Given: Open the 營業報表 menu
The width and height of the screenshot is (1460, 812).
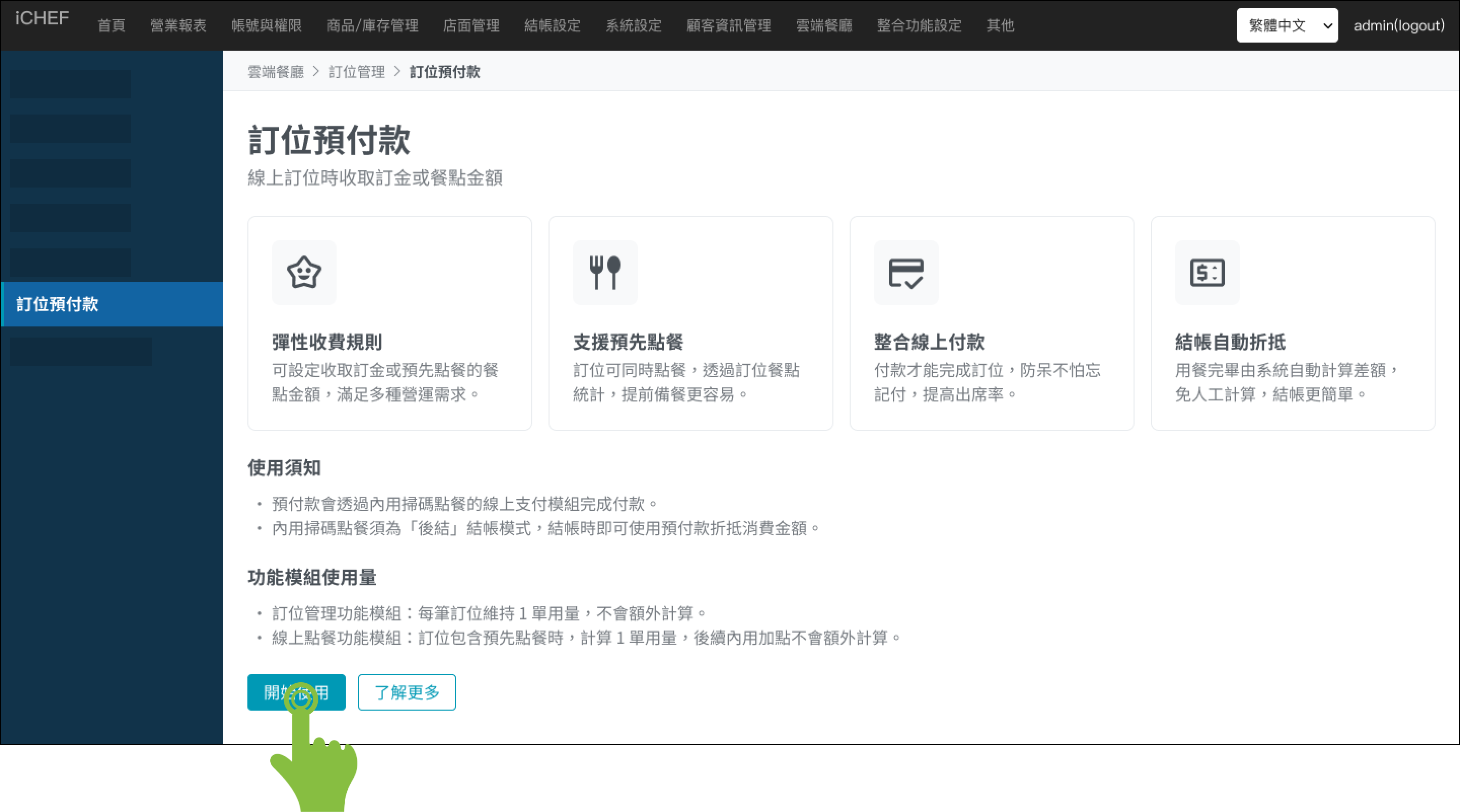Looking at the screenshot, I should [178, 25].
